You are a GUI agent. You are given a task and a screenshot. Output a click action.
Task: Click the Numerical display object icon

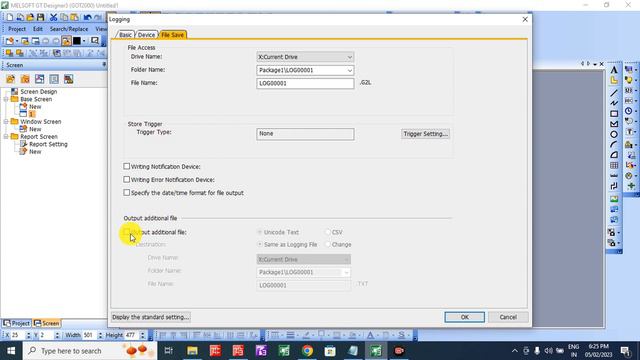pos(629,90)
